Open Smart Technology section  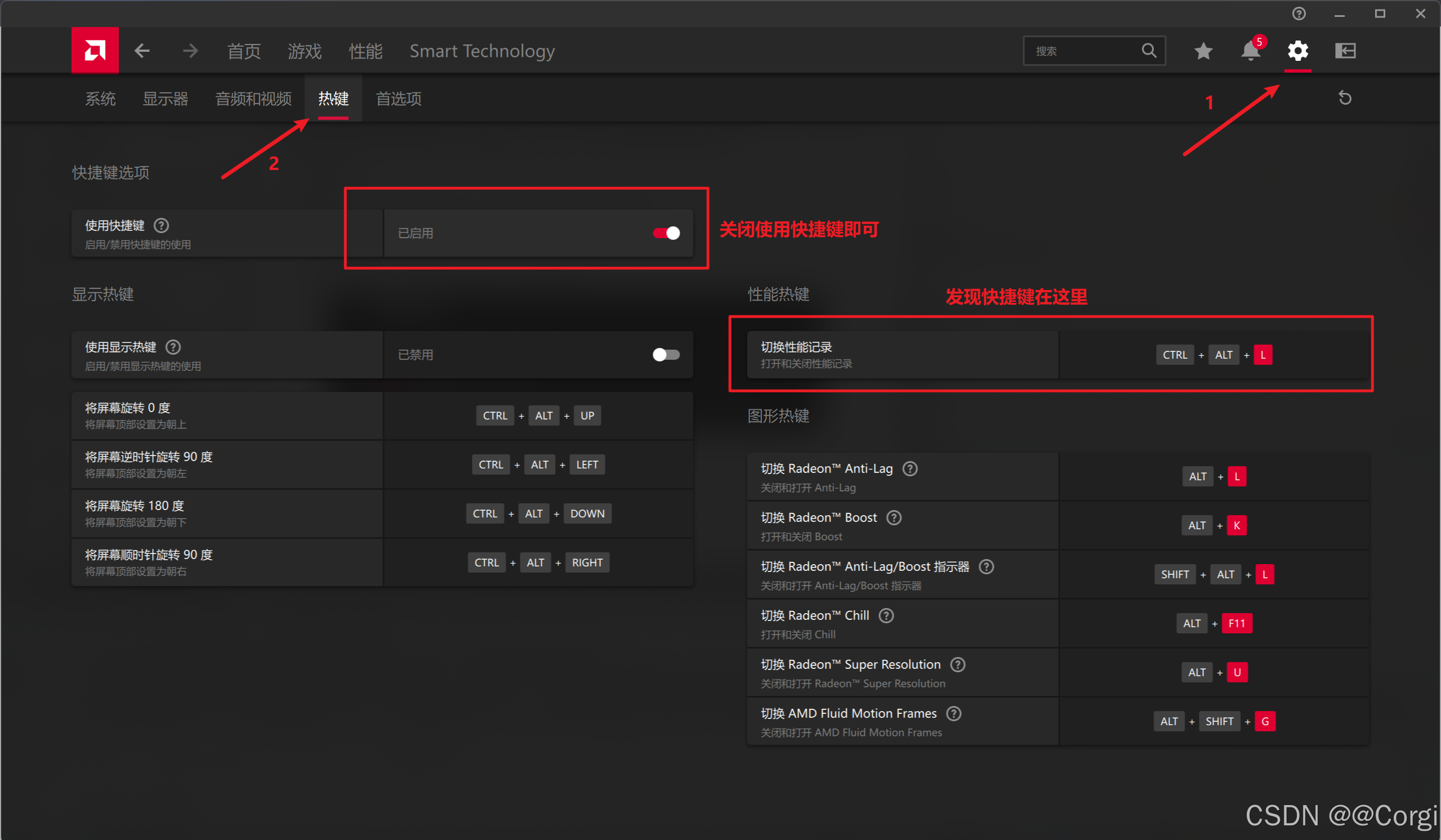[482, 51]
